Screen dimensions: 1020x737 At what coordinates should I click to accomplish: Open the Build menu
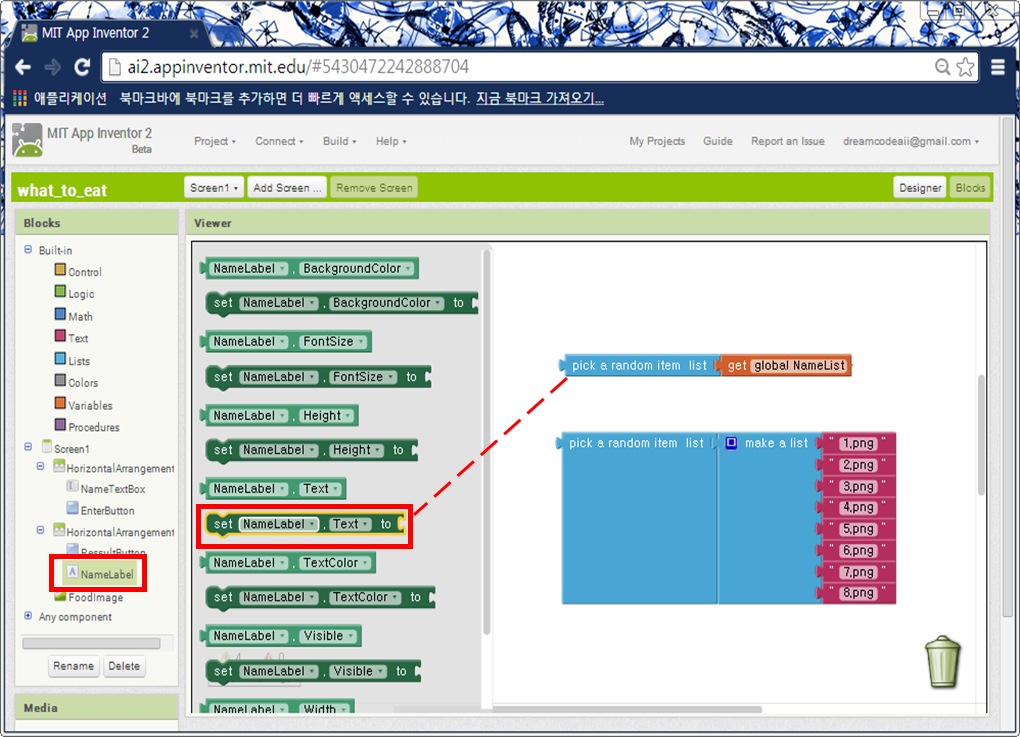340,141
